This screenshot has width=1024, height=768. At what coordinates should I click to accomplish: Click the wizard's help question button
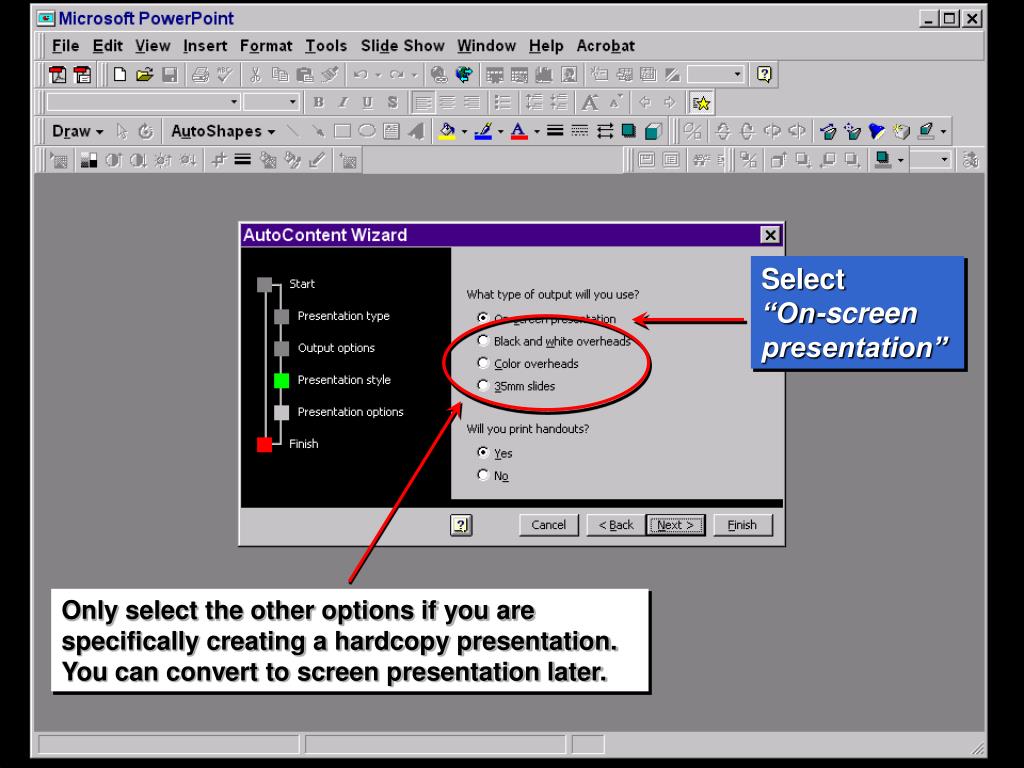(x=461, y=524)
